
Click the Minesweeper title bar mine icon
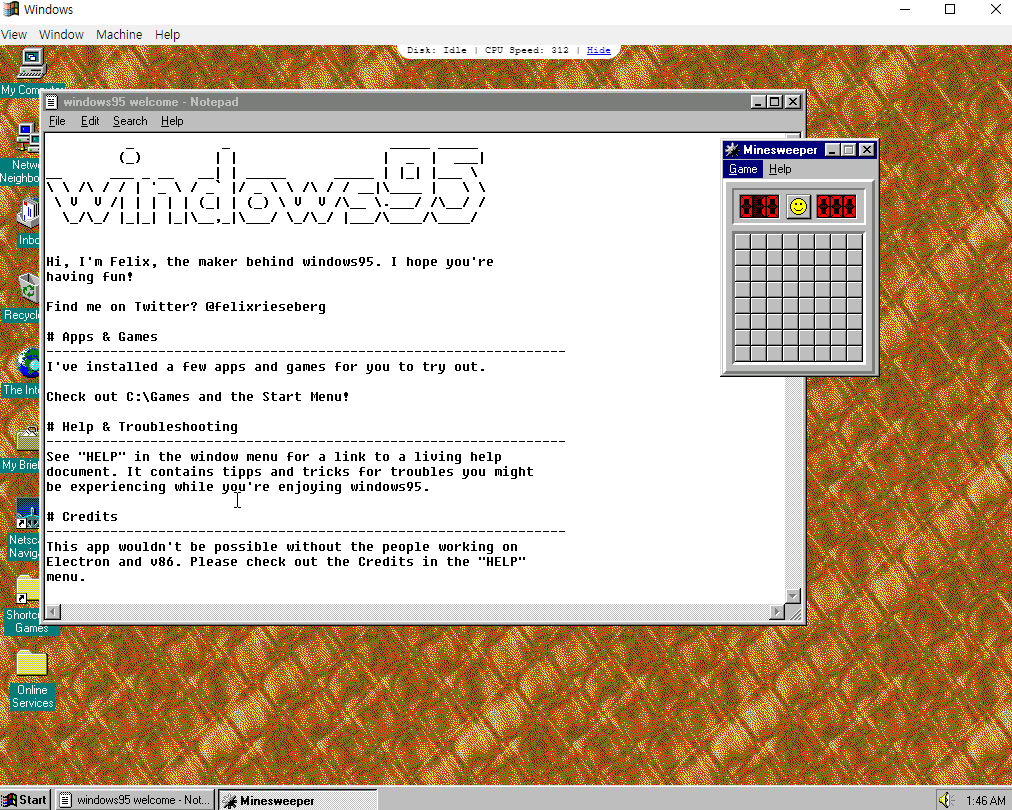[x=732, y=150]
